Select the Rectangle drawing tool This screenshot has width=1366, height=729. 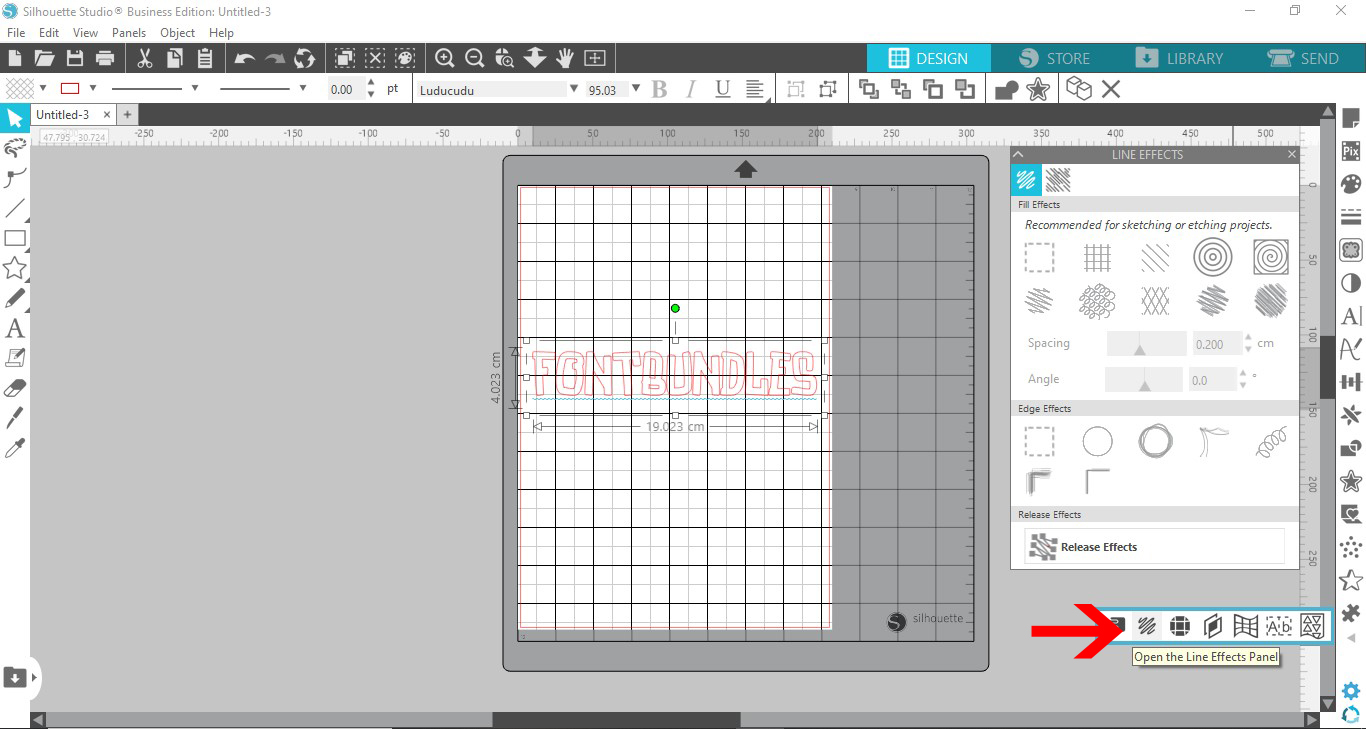pos(14,238)
